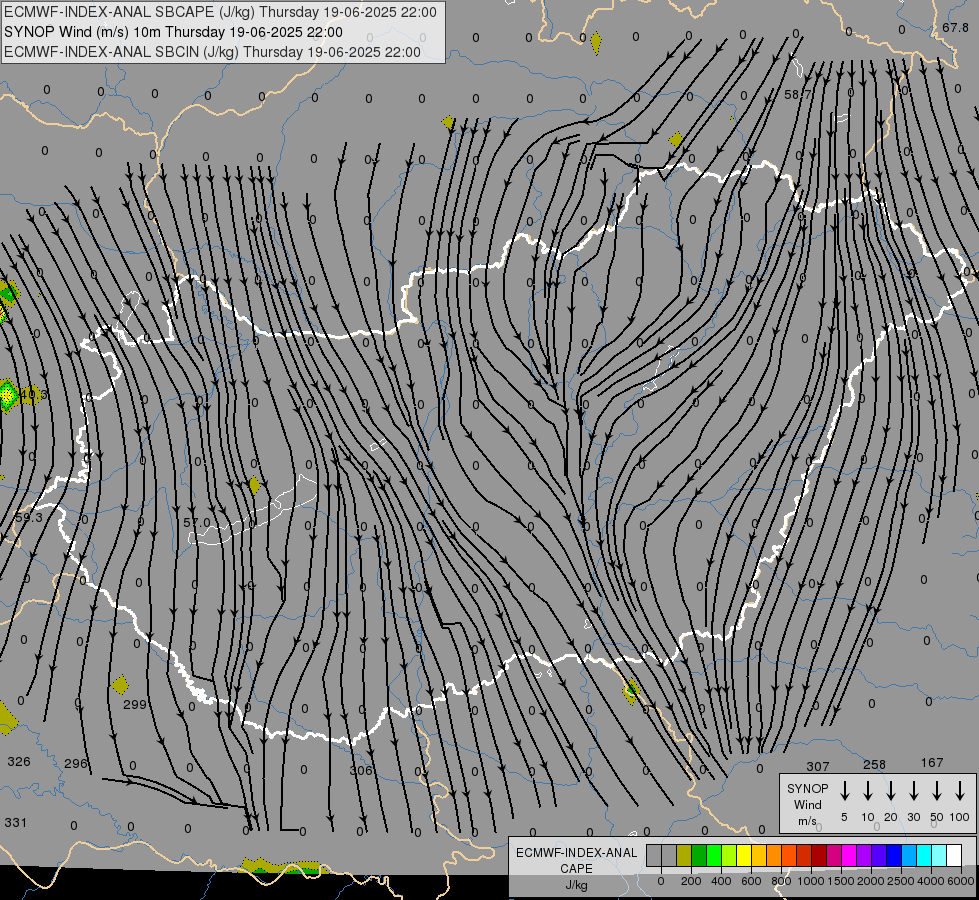Click the 2000 tick label on CAPE scale

[871, 881]
